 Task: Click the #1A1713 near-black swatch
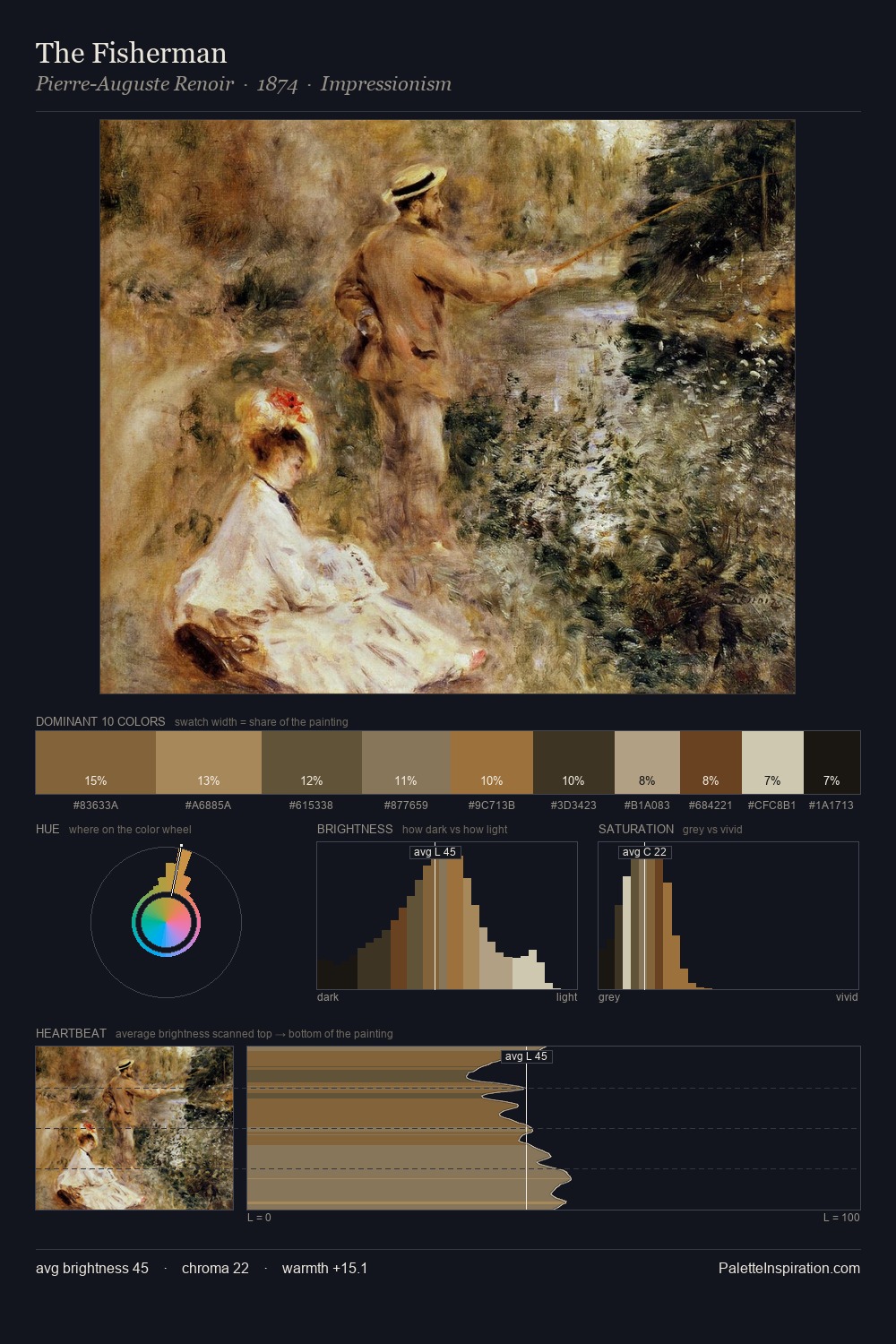[831, 762]
